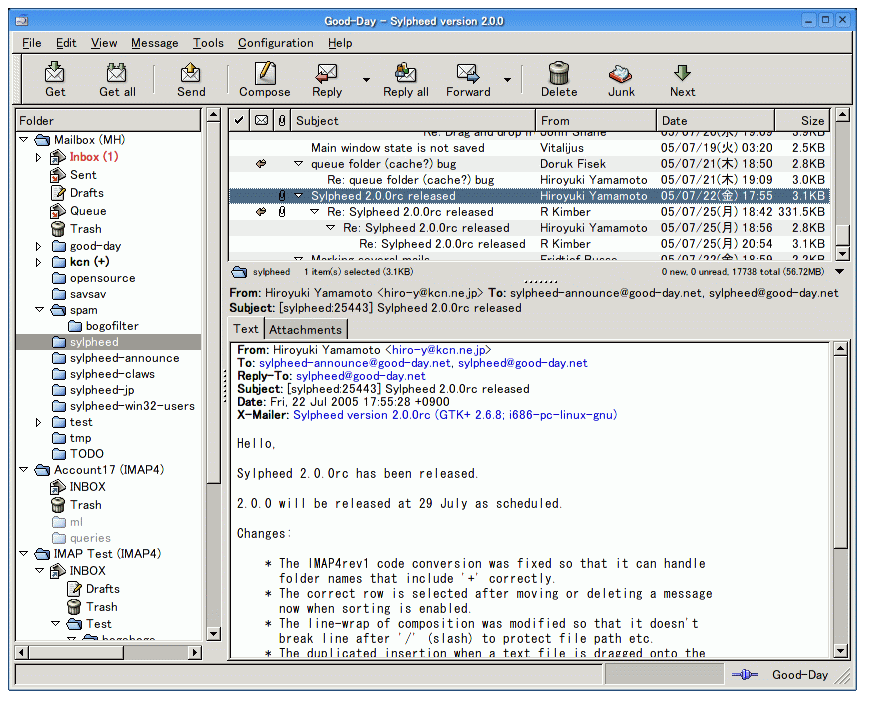This screenshot has height=709, width=875.
Task: Collapse Account17 (IMAP4) tree
Action: click(23, 470)
